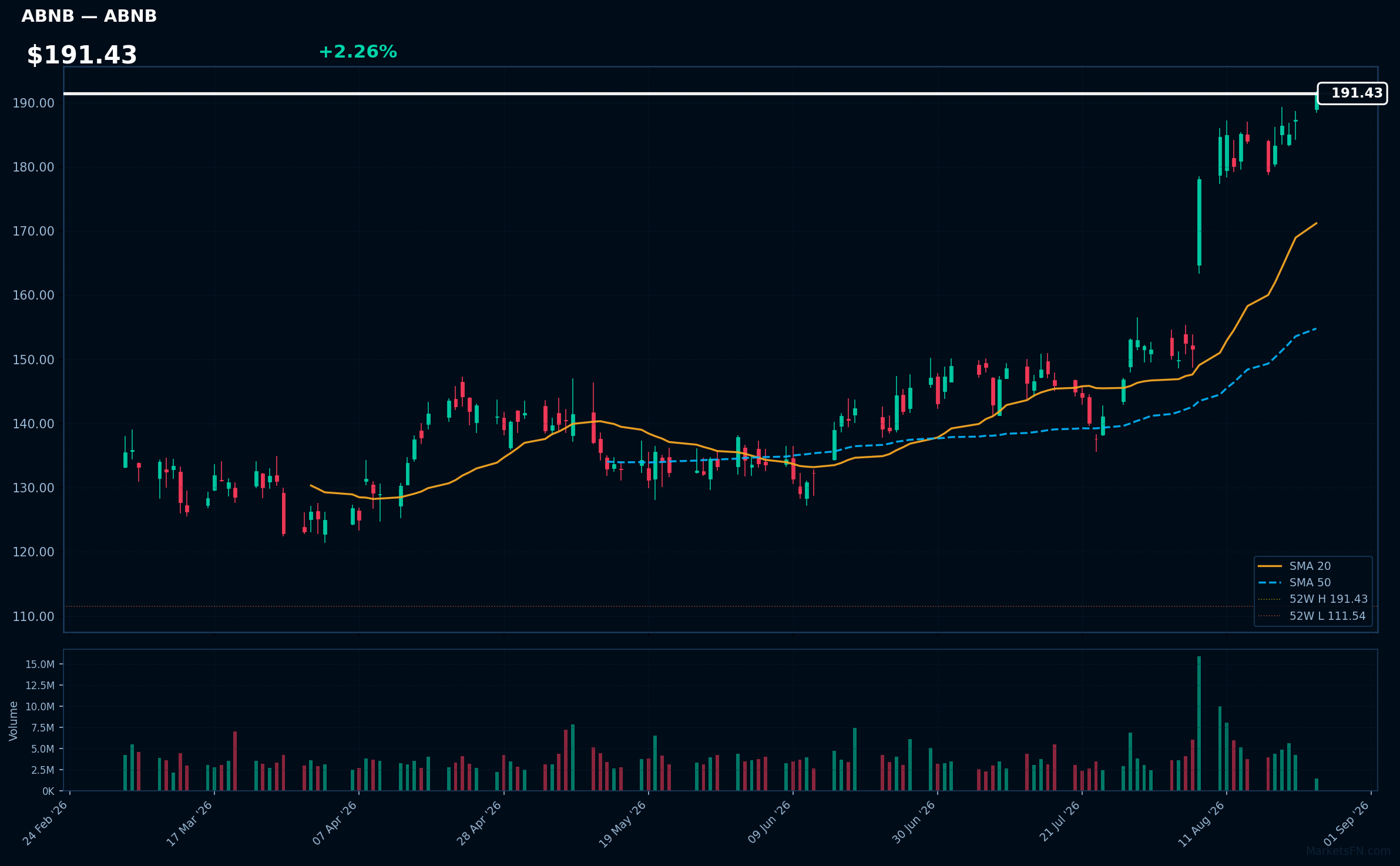Click the 17 Mar '26 date label

click(x=190, y=823)
